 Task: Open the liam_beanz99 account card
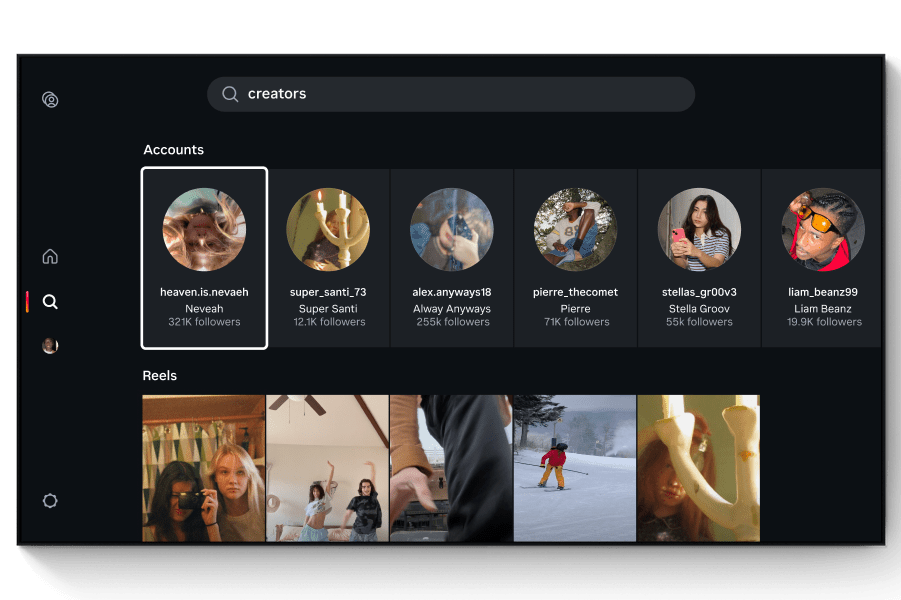tap(822, 258)
